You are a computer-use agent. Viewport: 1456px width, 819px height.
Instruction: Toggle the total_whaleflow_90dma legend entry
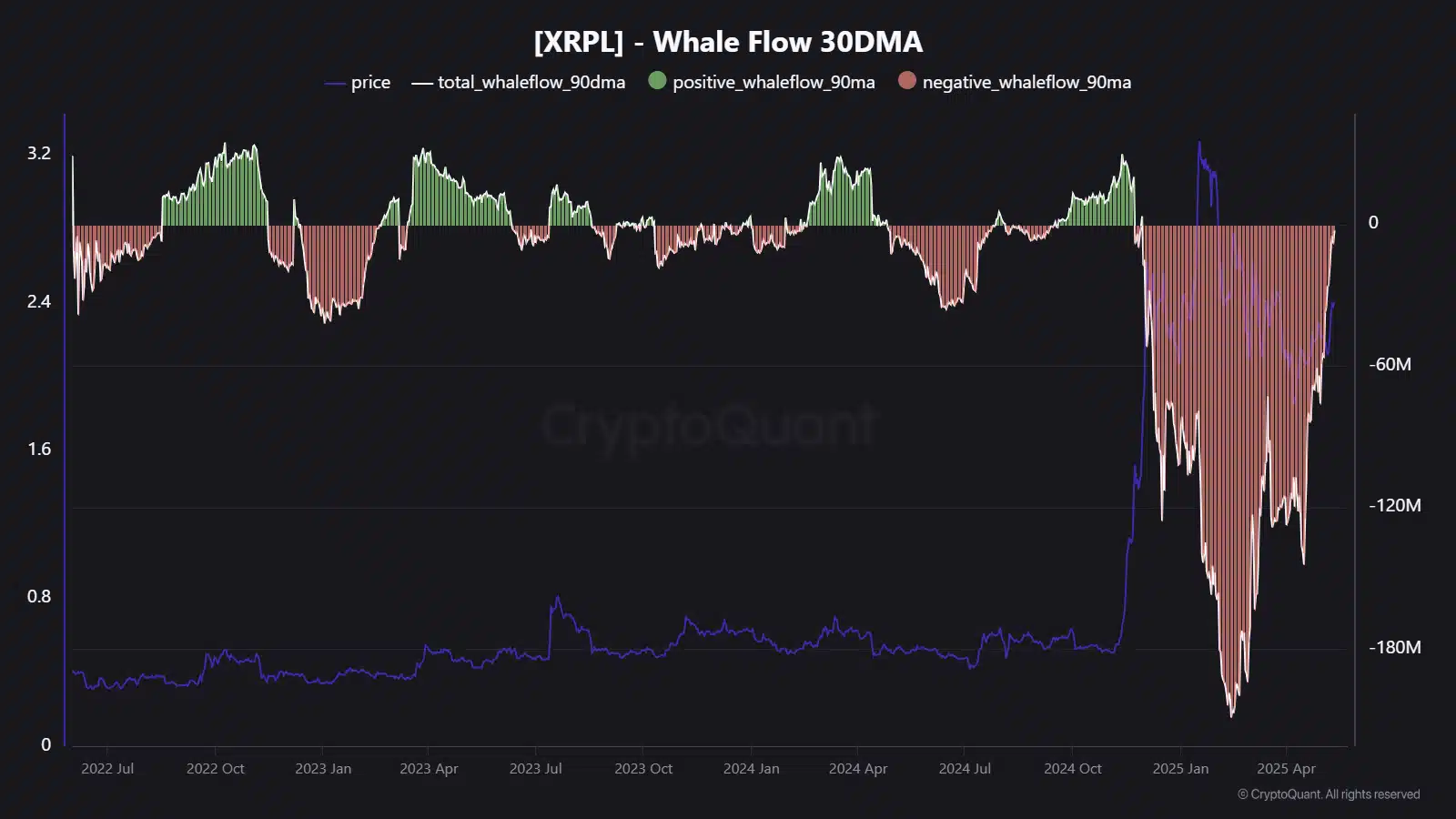(530, 82)
